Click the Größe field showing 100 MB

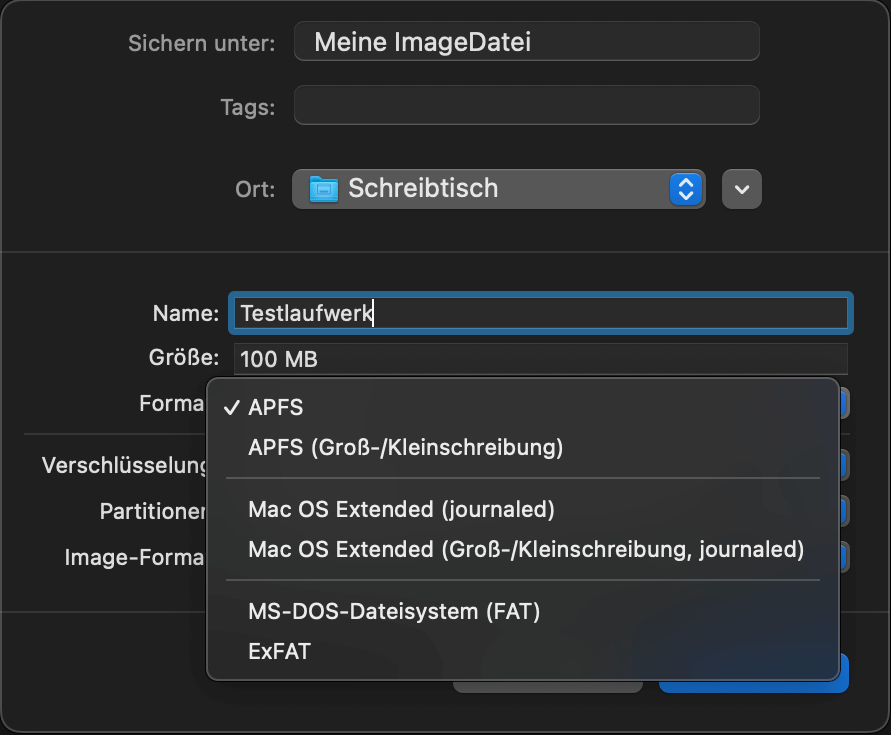[540, 359]
